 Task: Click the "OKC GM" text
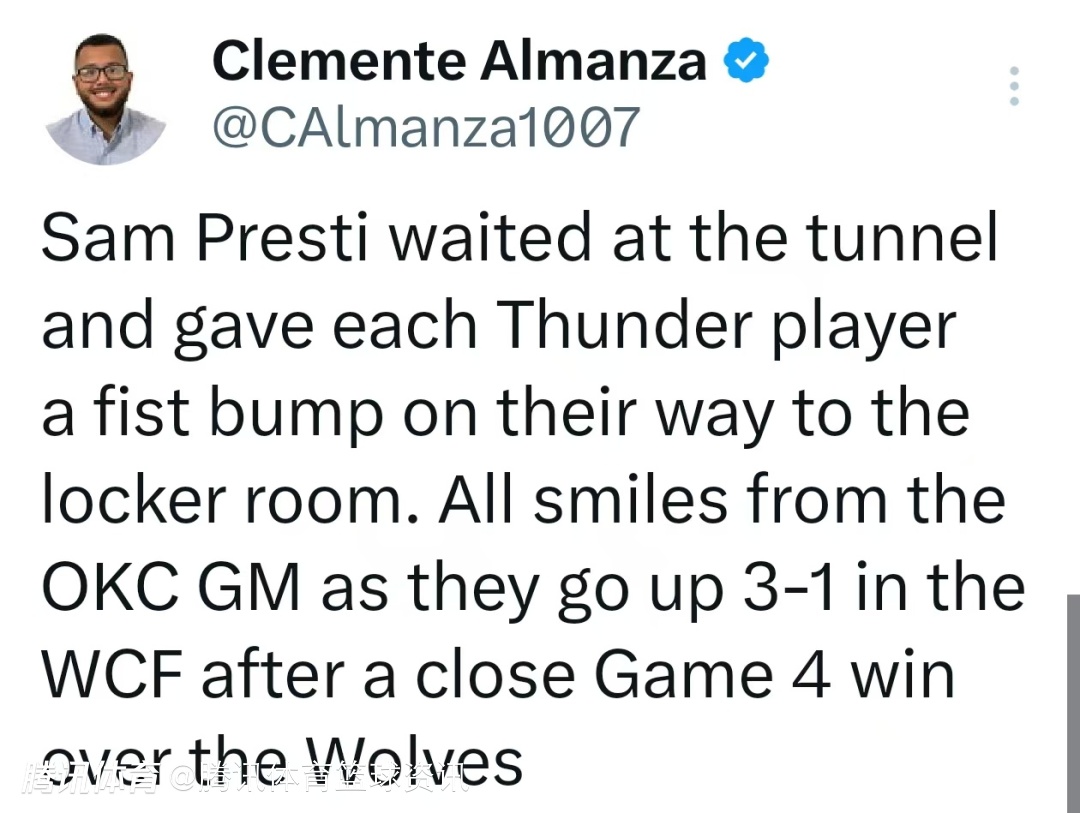[x=171, y=587]
